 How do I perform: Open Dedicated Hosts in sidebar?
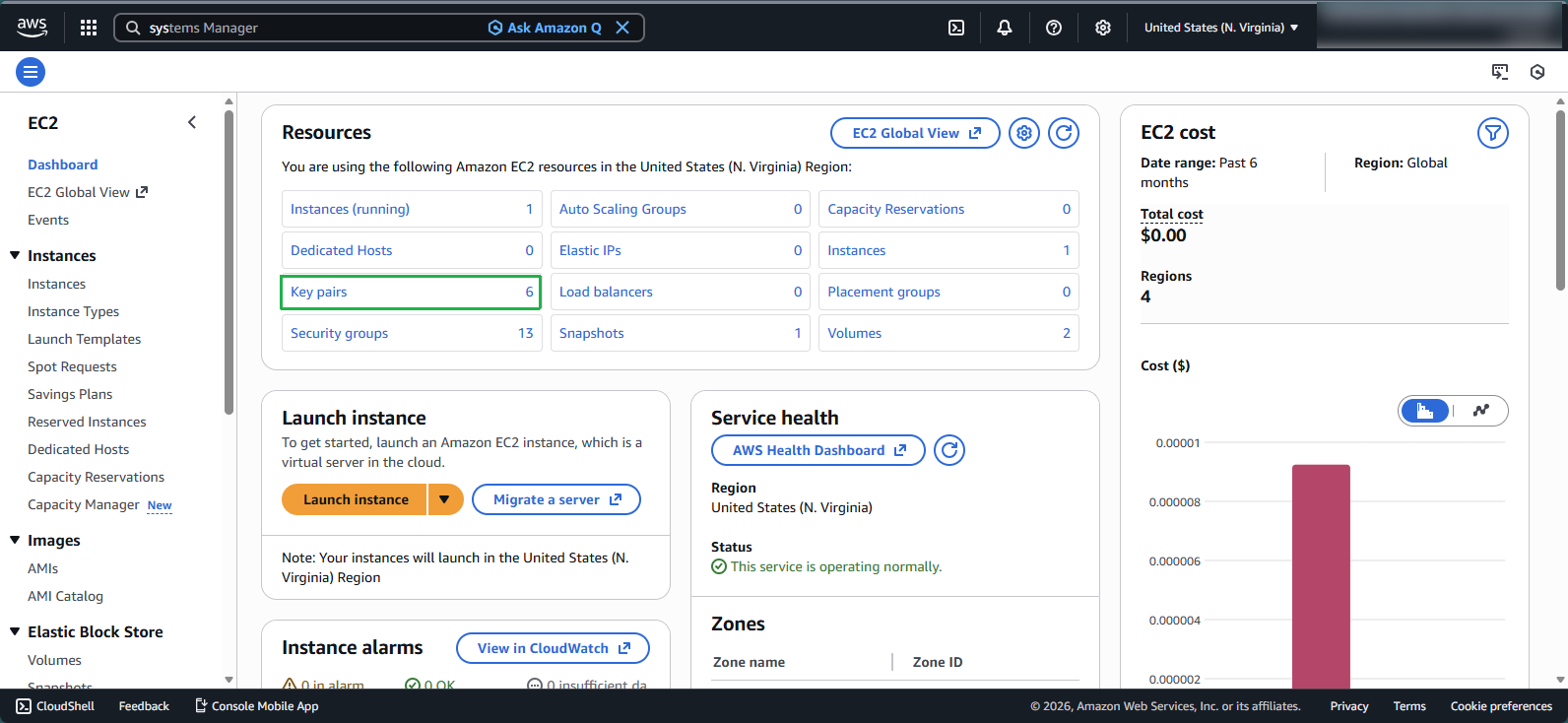tap(79, 449)
